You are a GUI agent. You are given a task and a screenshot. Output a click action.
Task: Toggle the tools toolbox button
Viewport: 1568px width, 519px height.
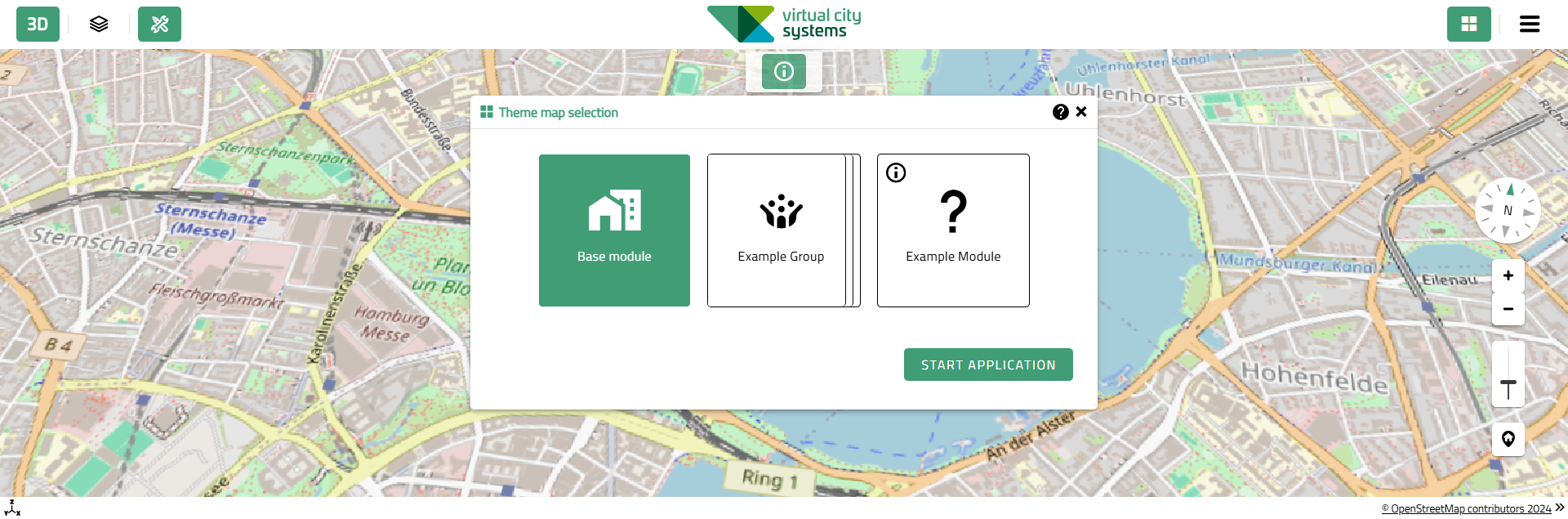click(159, 25)
